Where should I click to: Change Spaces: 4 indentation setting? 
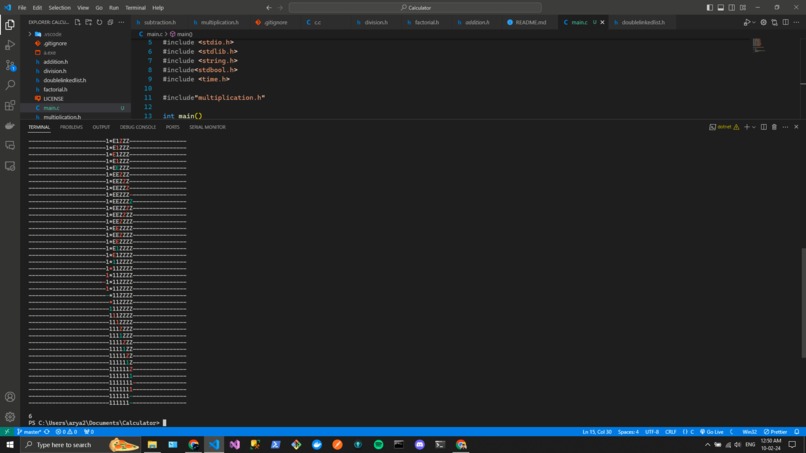point(628,432)
